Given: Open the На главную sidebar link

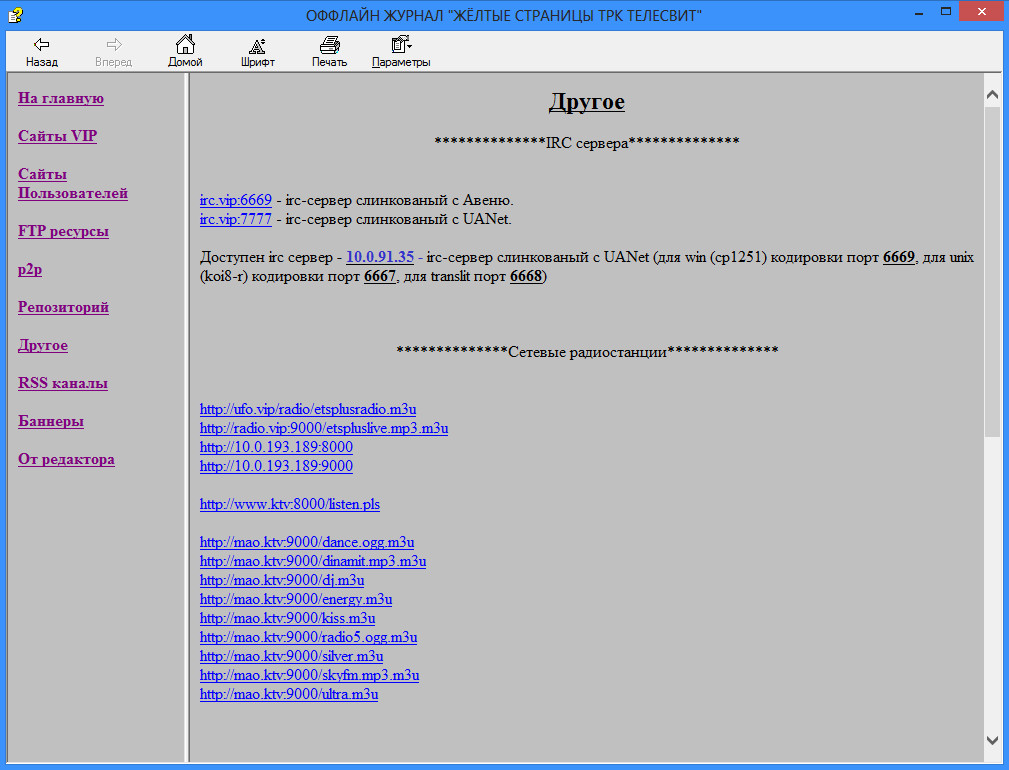Looking at the screenshot, I should [61, 98].
